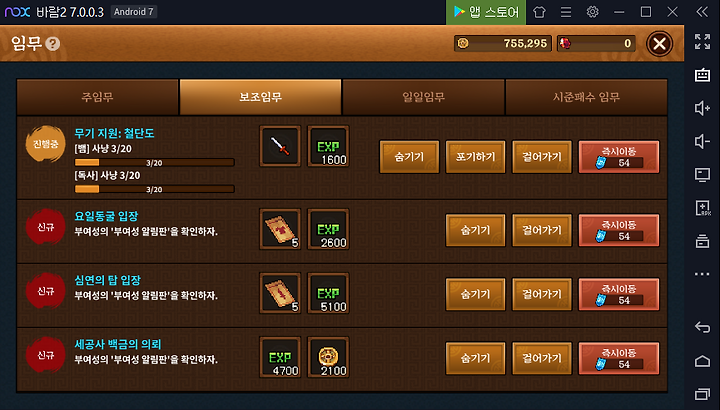Image resolution: width=720 pixels, height=410 pixels.
Task: Expand the Nox sidebar more options dots
Action: click(x=702, y=274)
